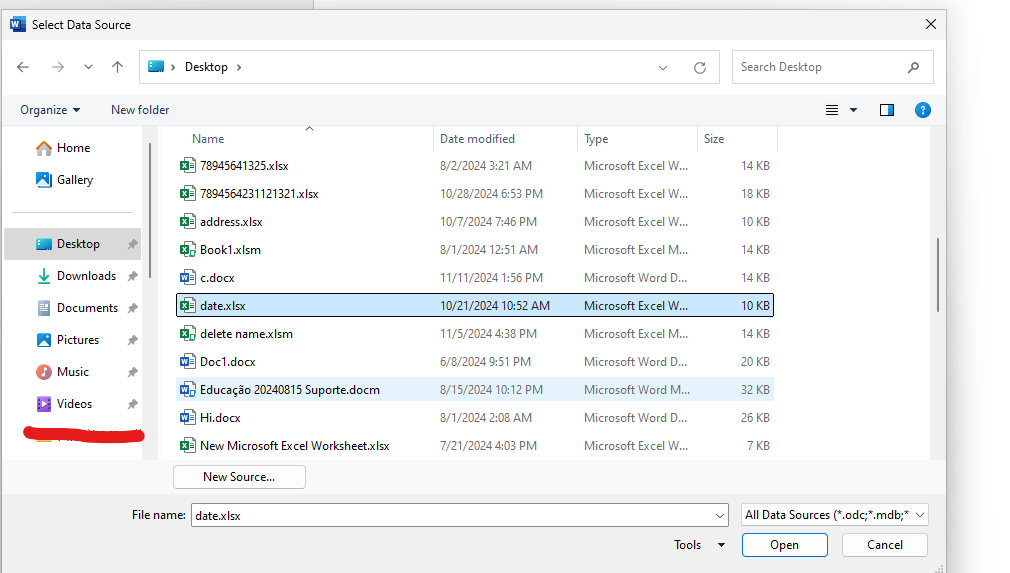Image resolution: width=1010 pixels, height=573 pixels.
Task: Expand the address bar history dropdown
Action: click(x=663, y=68)
